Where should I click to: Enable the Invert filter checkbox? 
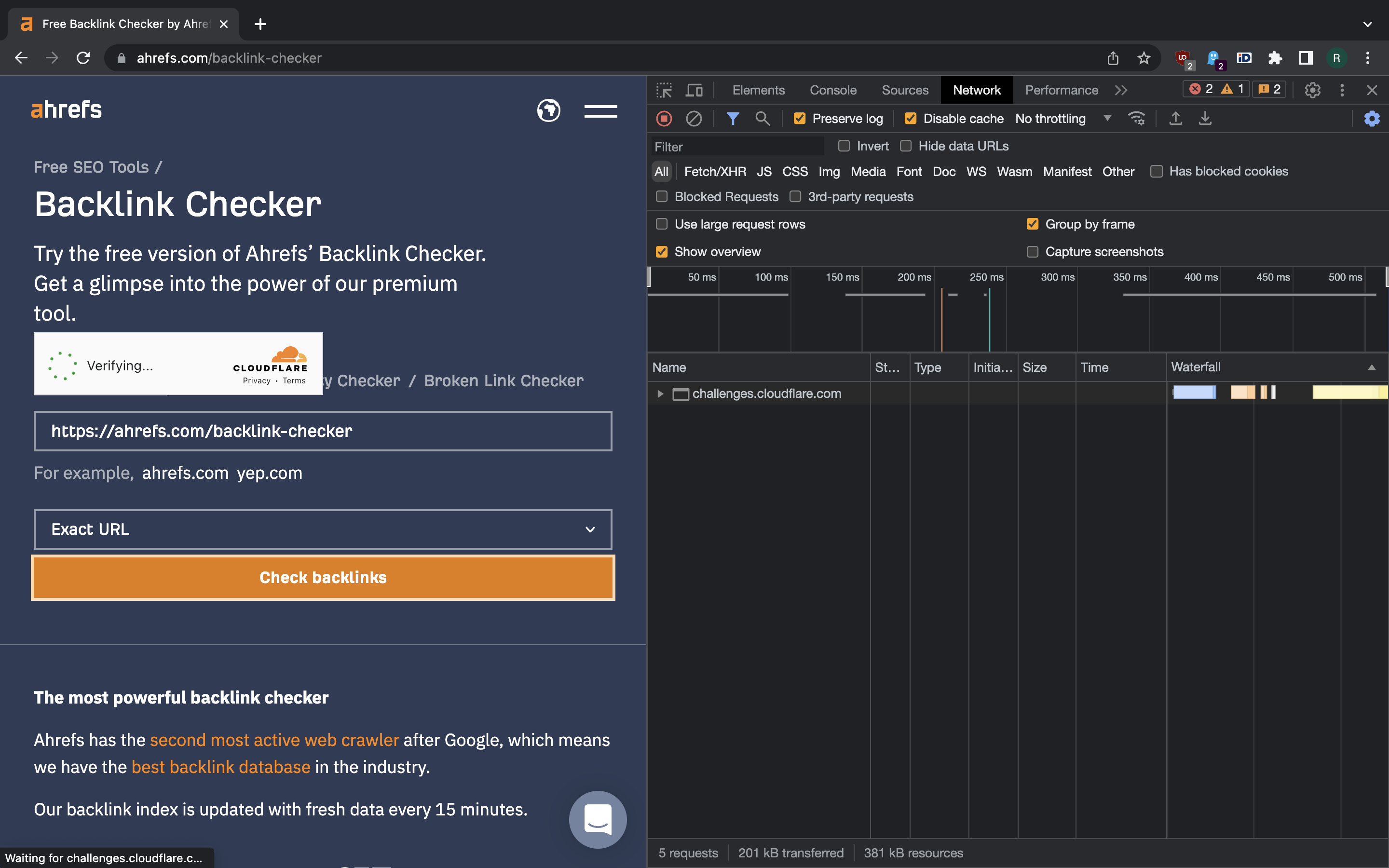coord(844,146)
